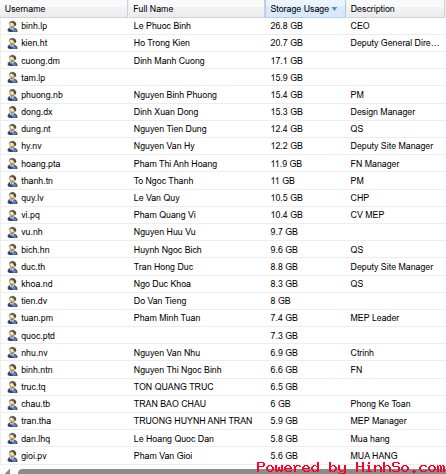Click the FN Manager description
Viewport: 446px width, 474px height.
[375, 164]
